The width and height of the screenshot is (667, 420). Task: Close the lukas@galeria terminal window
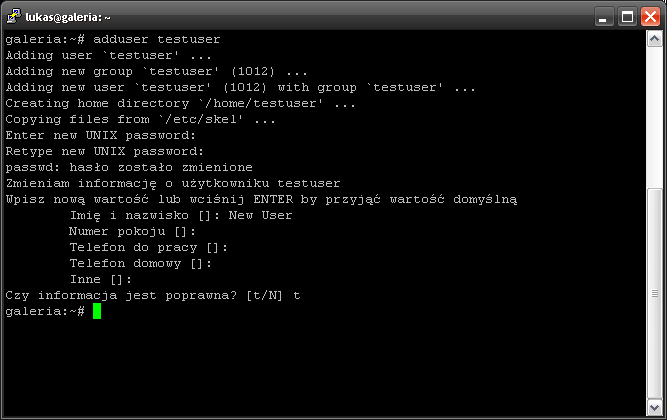pyautogui.click(x=650, y=17)
